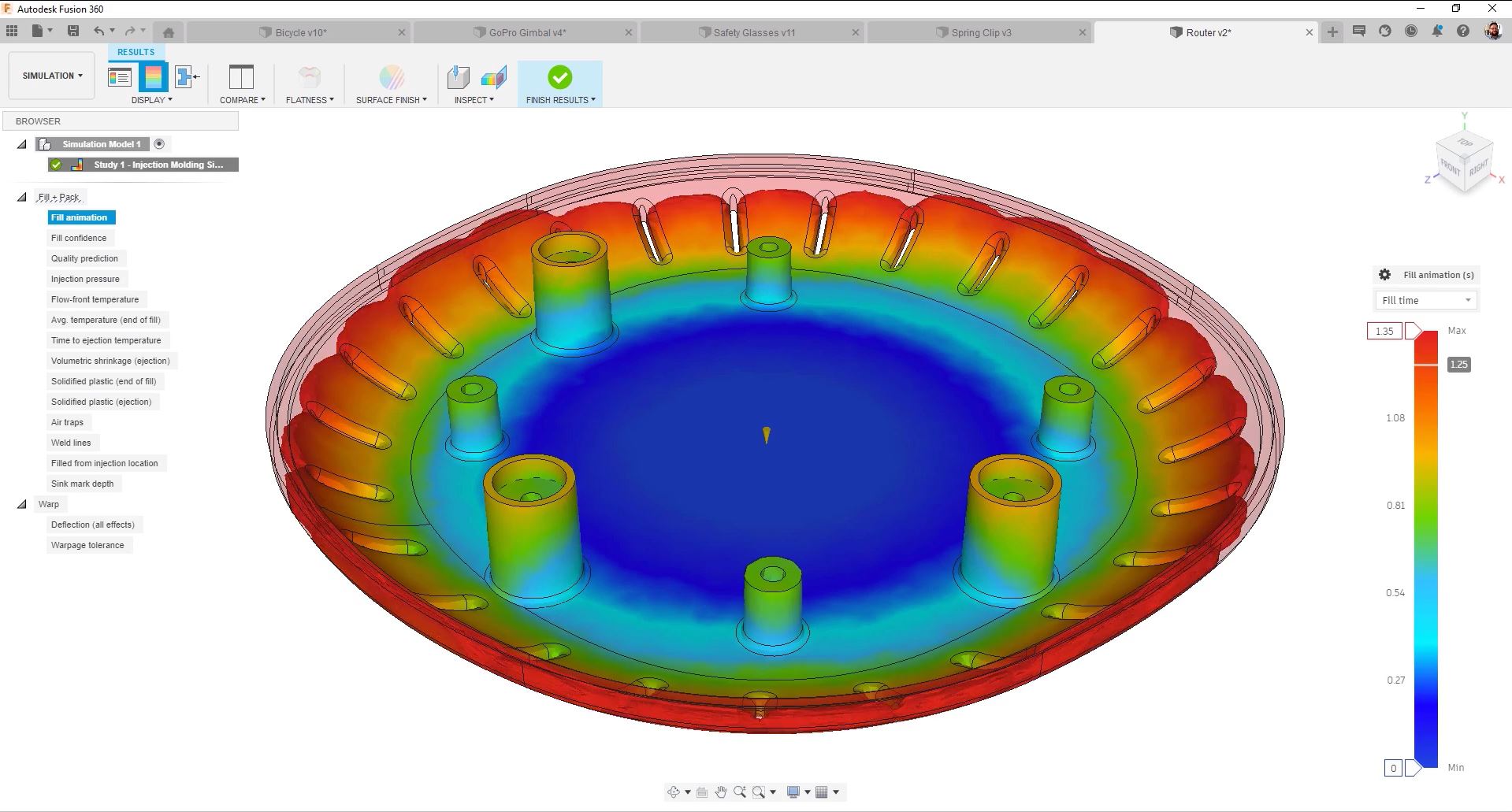Open the Zoom Window tool
1512x812 pixels.
point(759,792)
